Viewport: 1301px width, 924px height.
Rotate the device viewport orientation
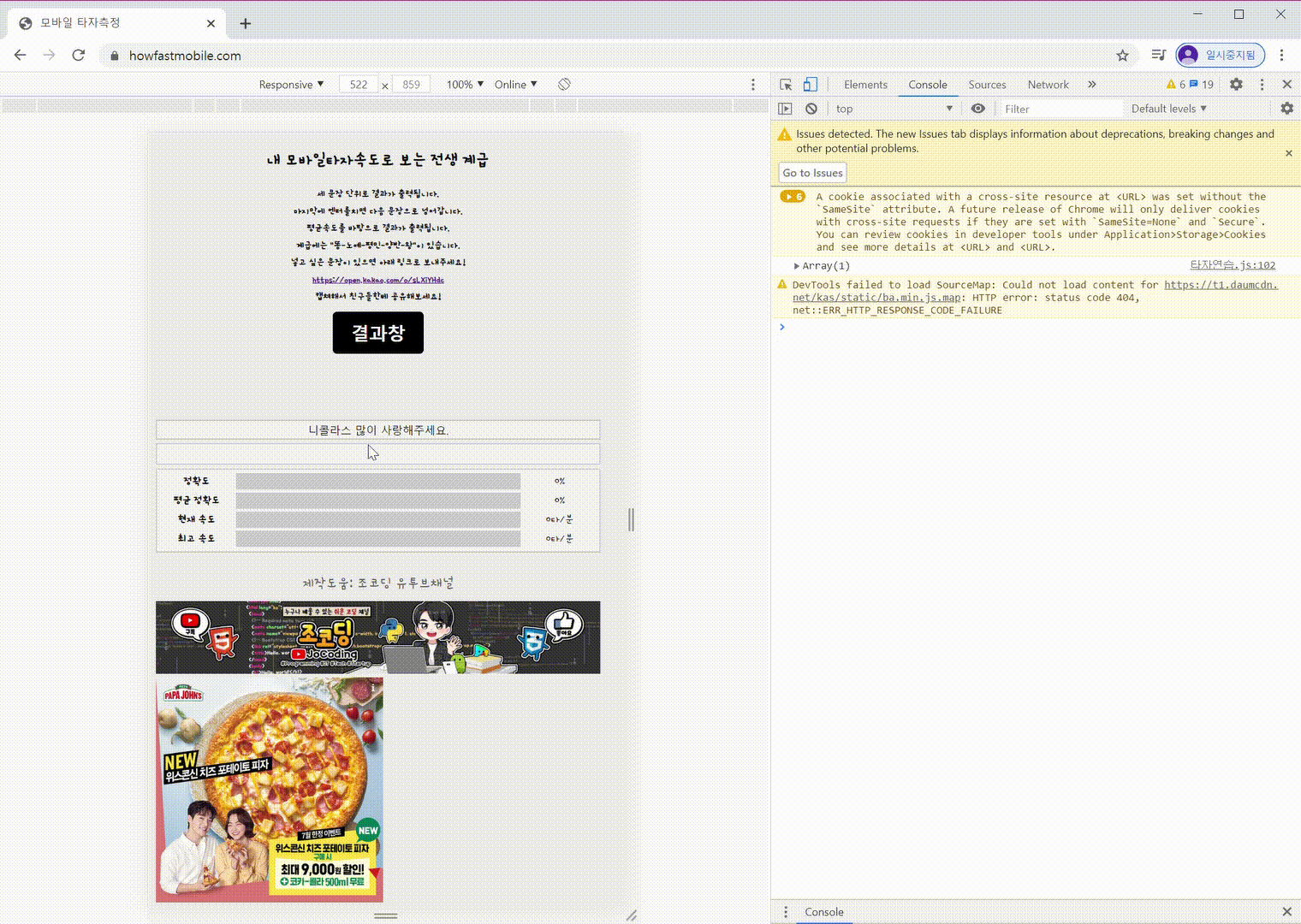[564, 84]
